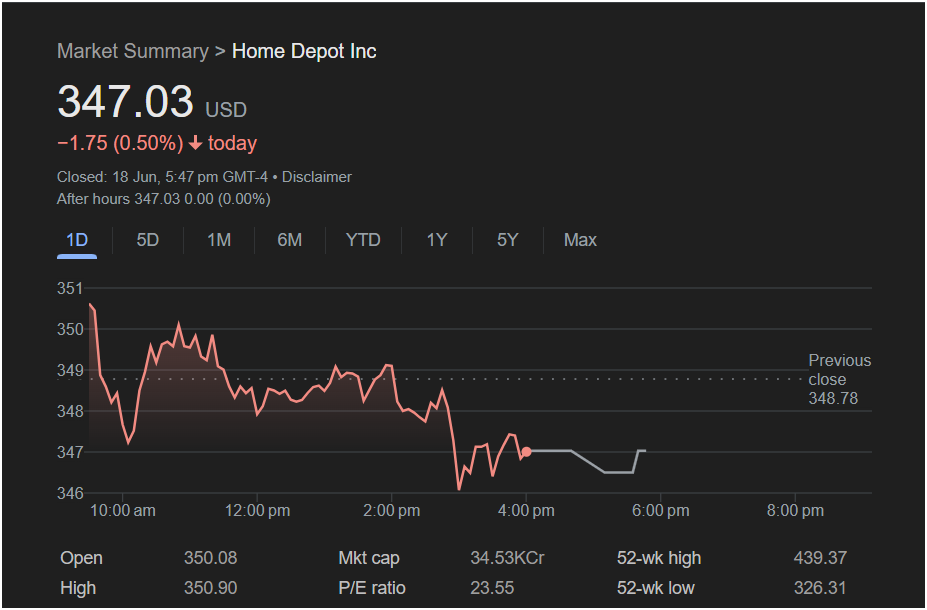Switch to the 5Y tab
This screenshot has width=927, height=610.
pos(508,240)
